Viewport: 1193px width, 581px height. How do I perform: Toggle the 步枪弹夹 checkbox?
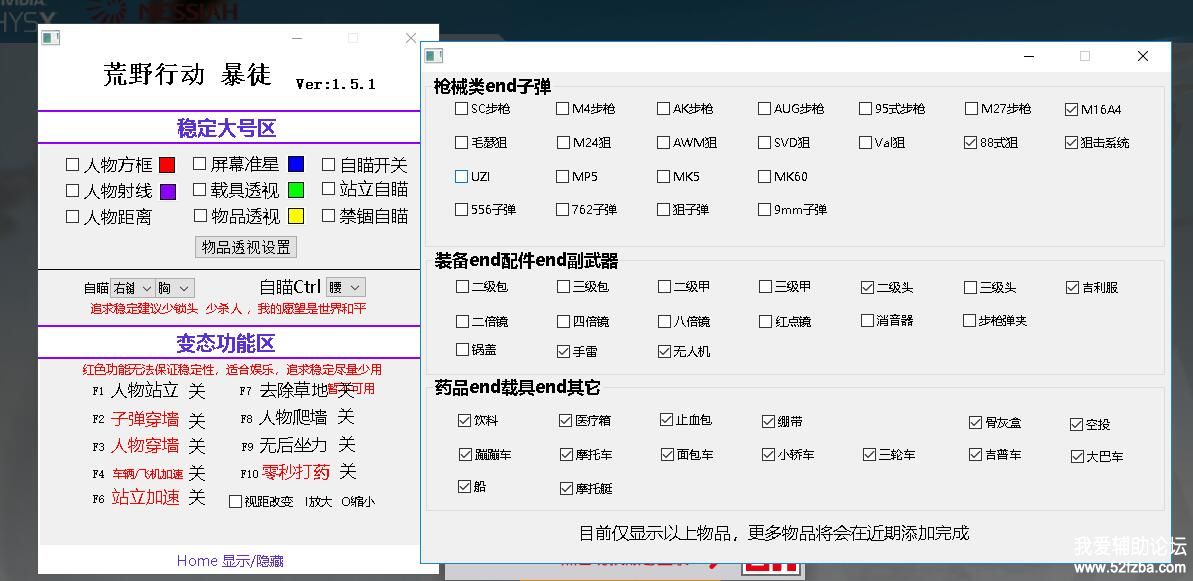point(969,321)
